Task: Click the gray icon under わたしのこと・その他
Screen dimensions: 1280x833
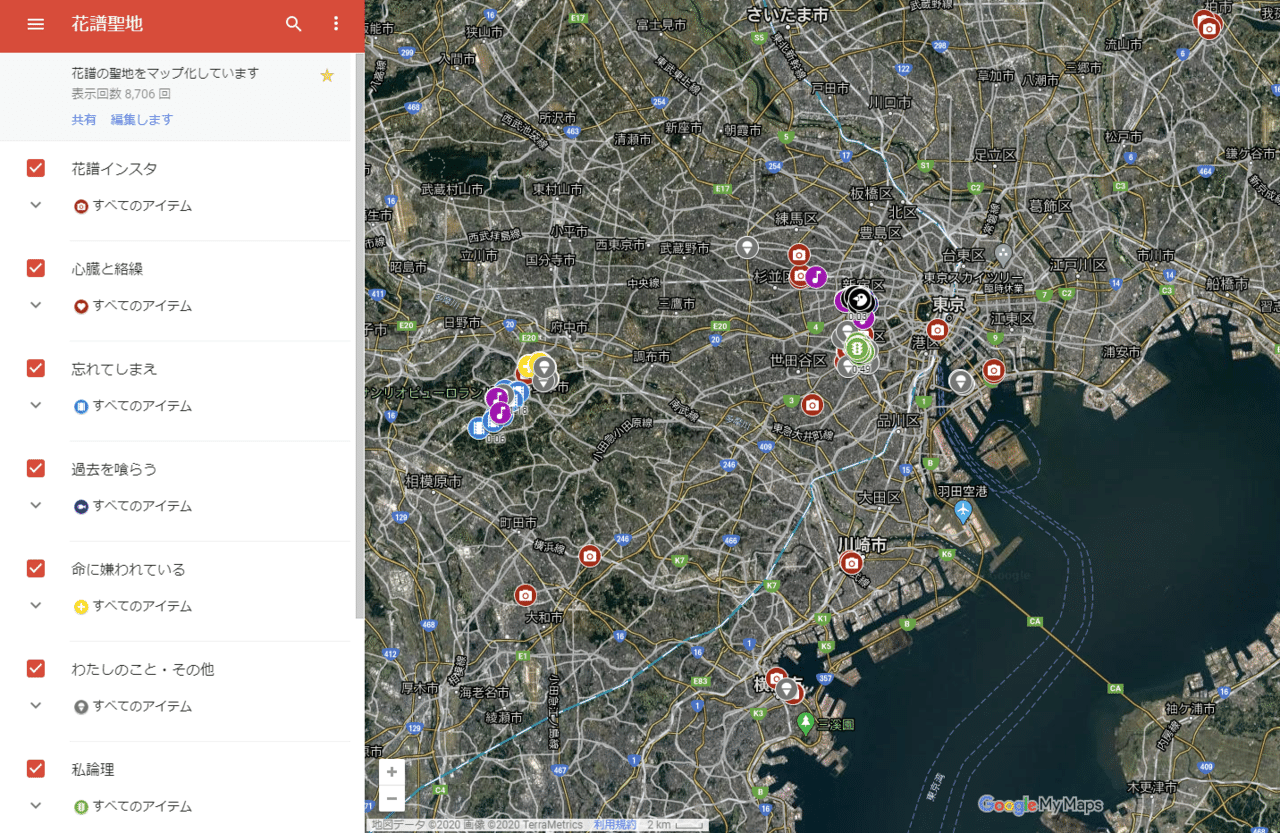Action: coord(81,706)
